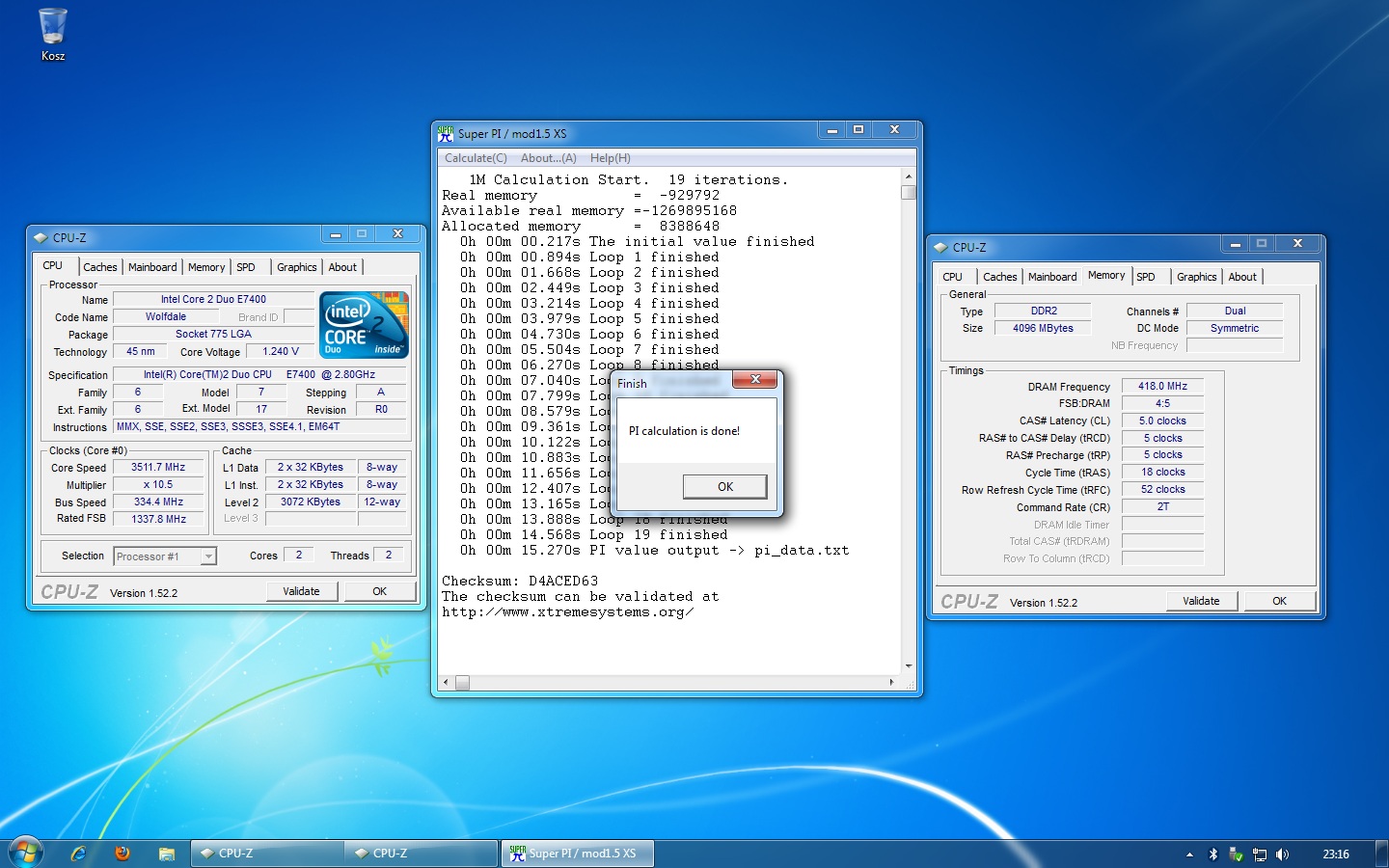The width and height of the screenshot is (1389, 868).
Task: Click the volume speaker tray icon
Action: tap(1282, 854)
